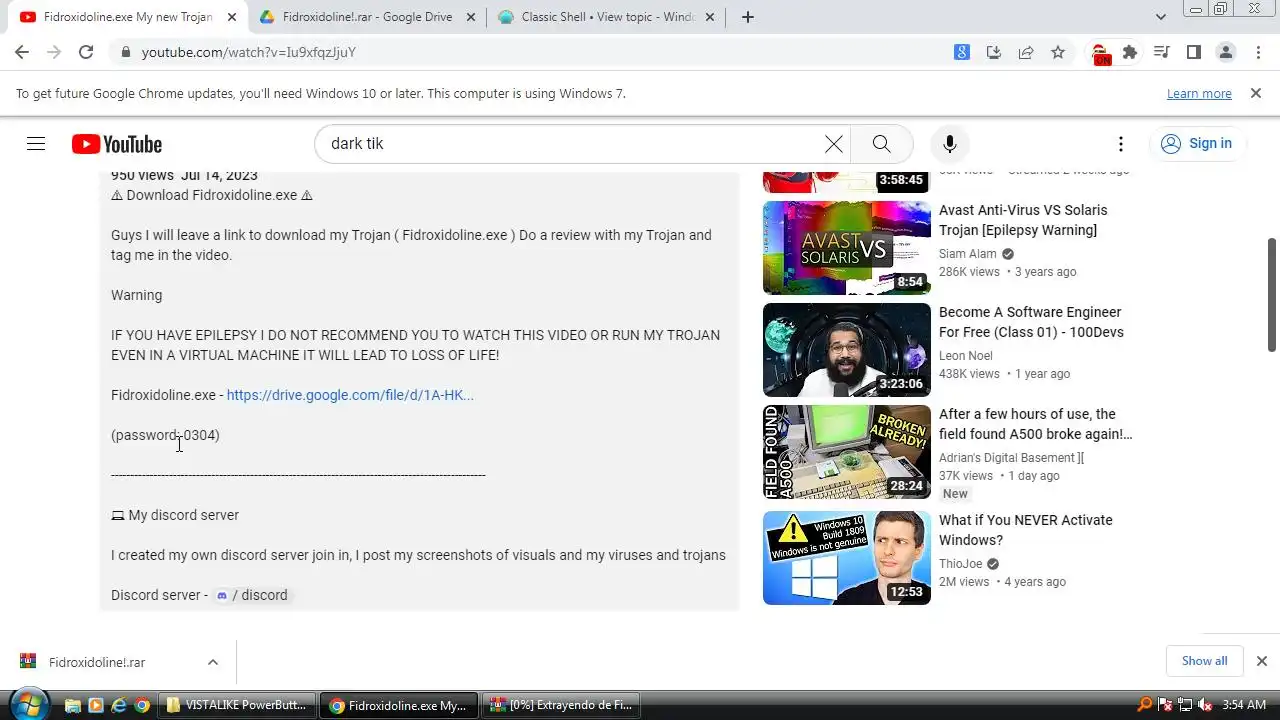The image size is (1280, 720).
Task: Close the Google Drive tab
Action: [x=470, y=17]
